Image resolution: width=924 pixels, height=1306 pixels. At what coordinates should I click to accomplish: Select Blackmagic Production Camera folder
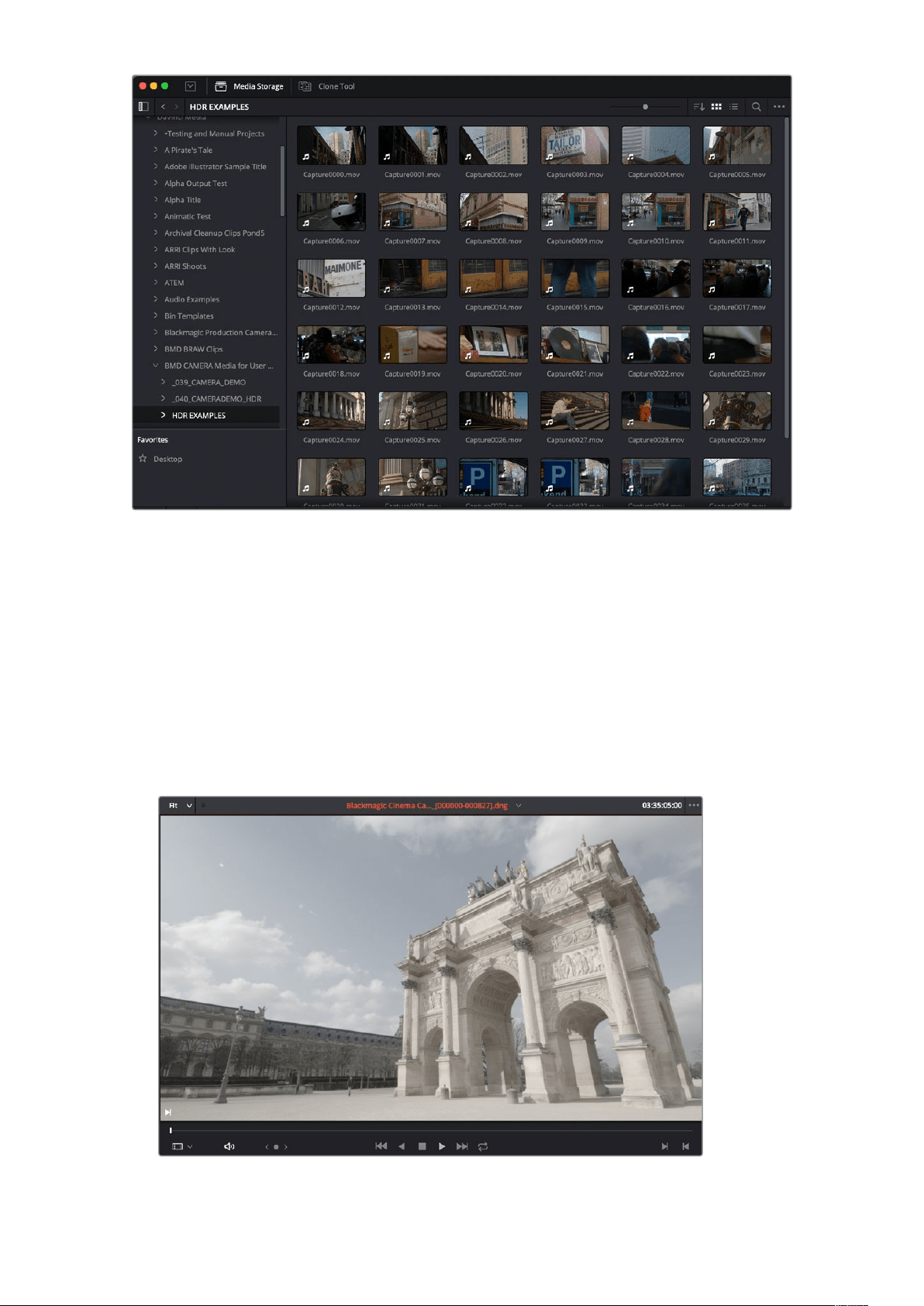220,333
